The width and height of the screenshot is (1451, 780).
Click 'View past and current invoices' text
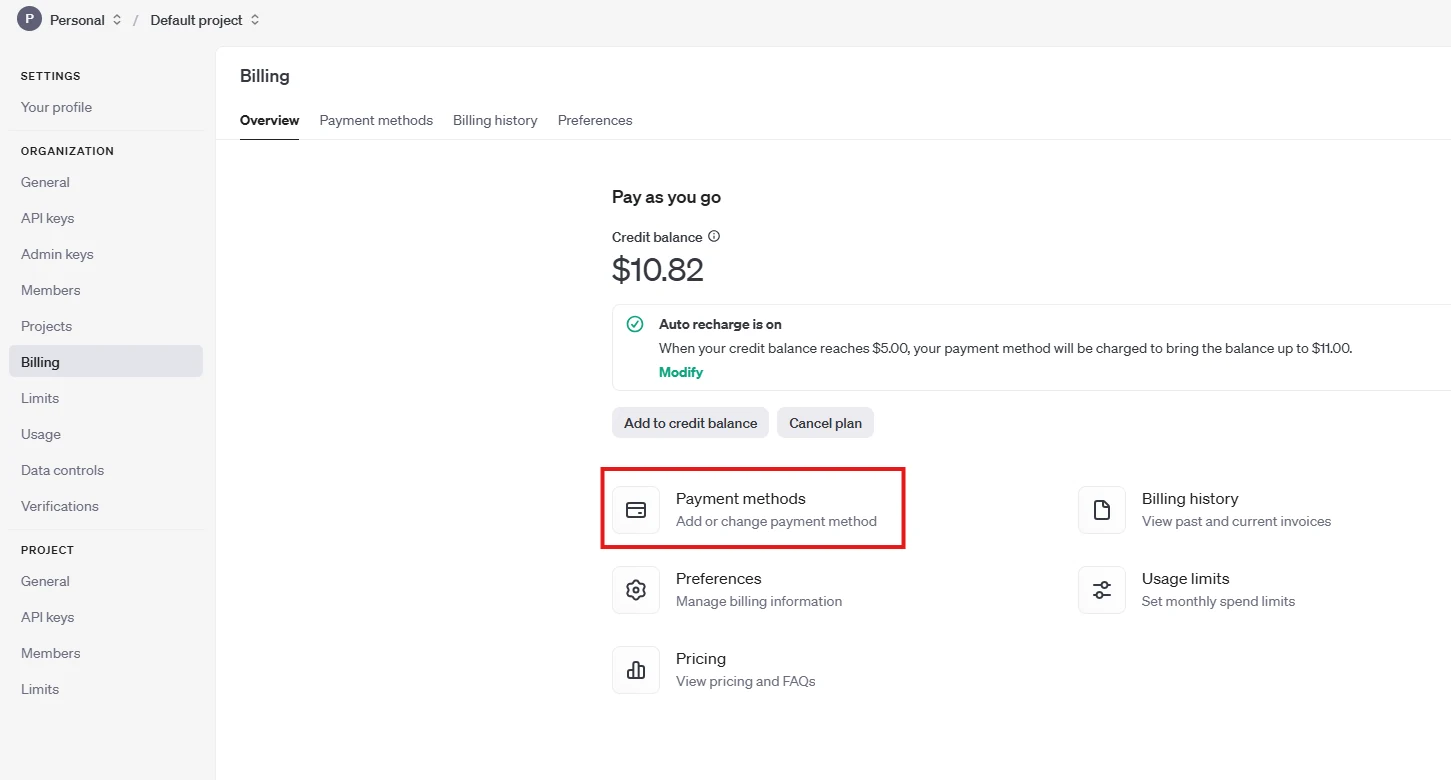pos(1236,521)
